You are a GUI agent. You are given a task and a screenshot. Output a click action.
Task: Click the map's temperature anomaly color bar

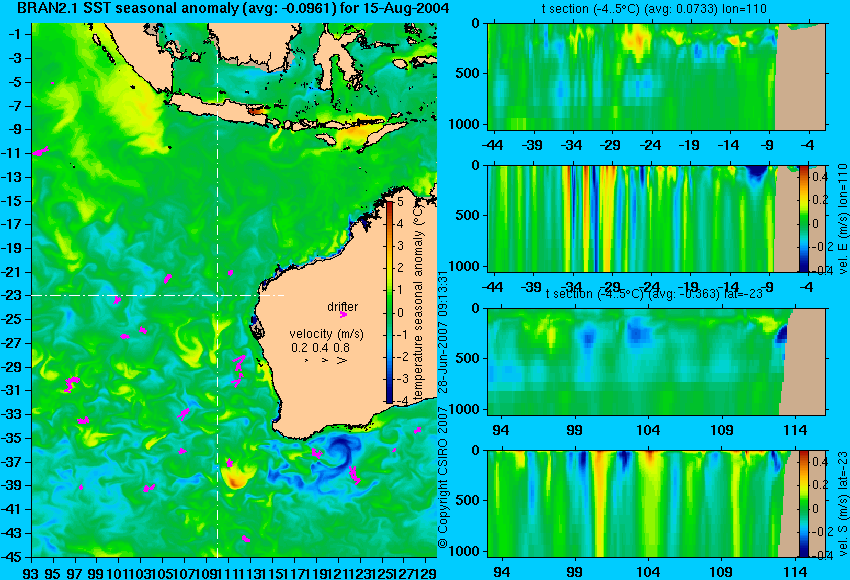coord(390,302)
